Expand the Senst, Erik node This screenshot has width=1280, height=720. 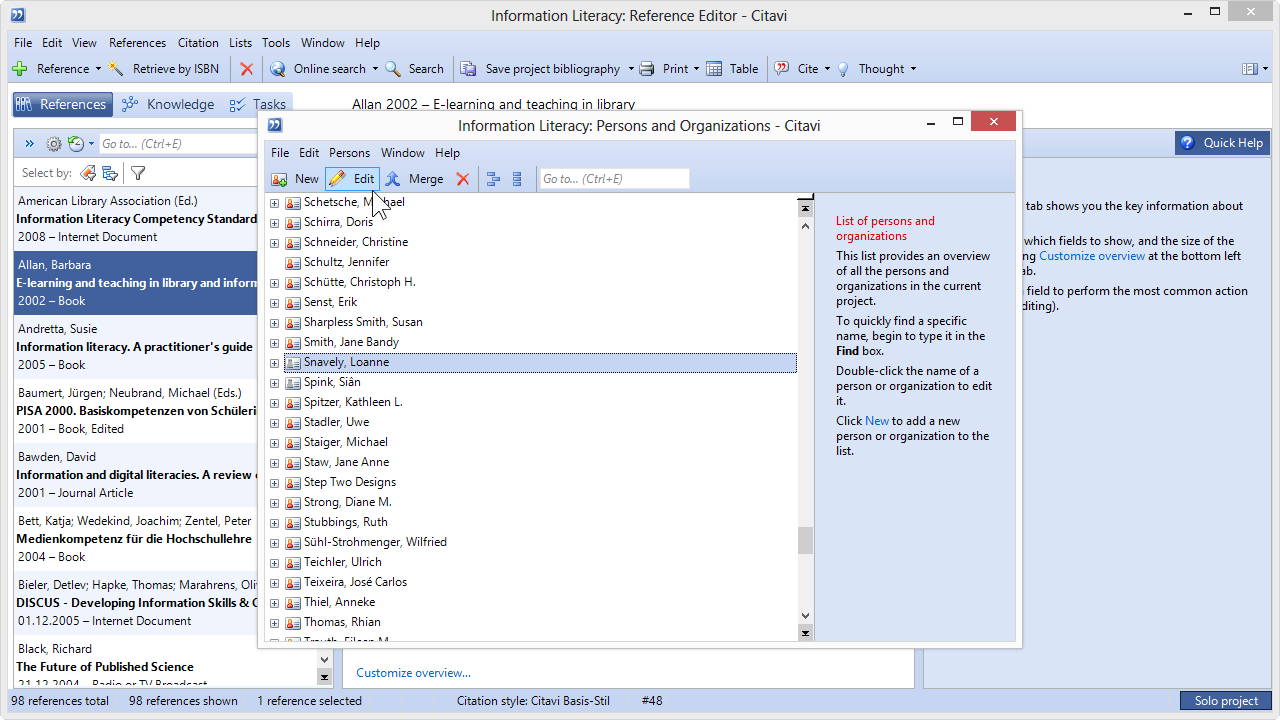(274, 302)
